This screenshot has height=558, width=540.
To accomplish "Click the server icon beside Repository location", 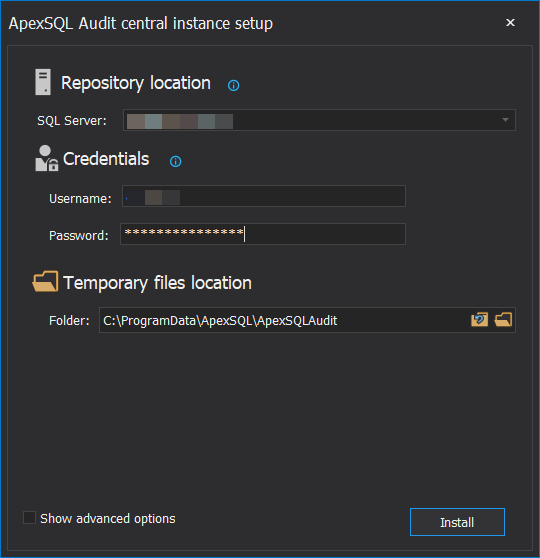I will tap(43, 82).
